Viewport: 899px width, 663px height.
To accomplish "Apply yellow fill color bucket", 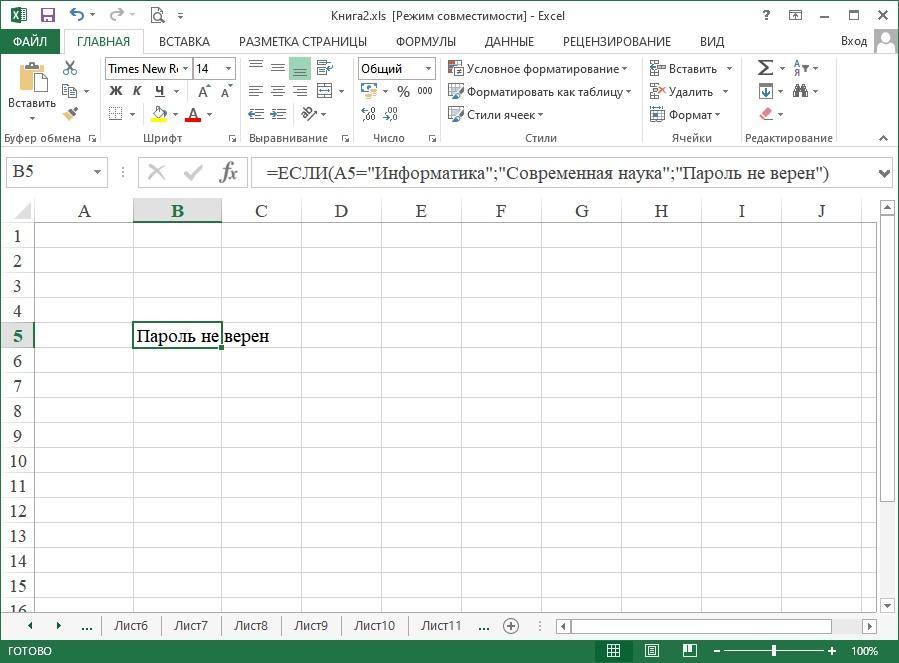I will tap(159, 114).
